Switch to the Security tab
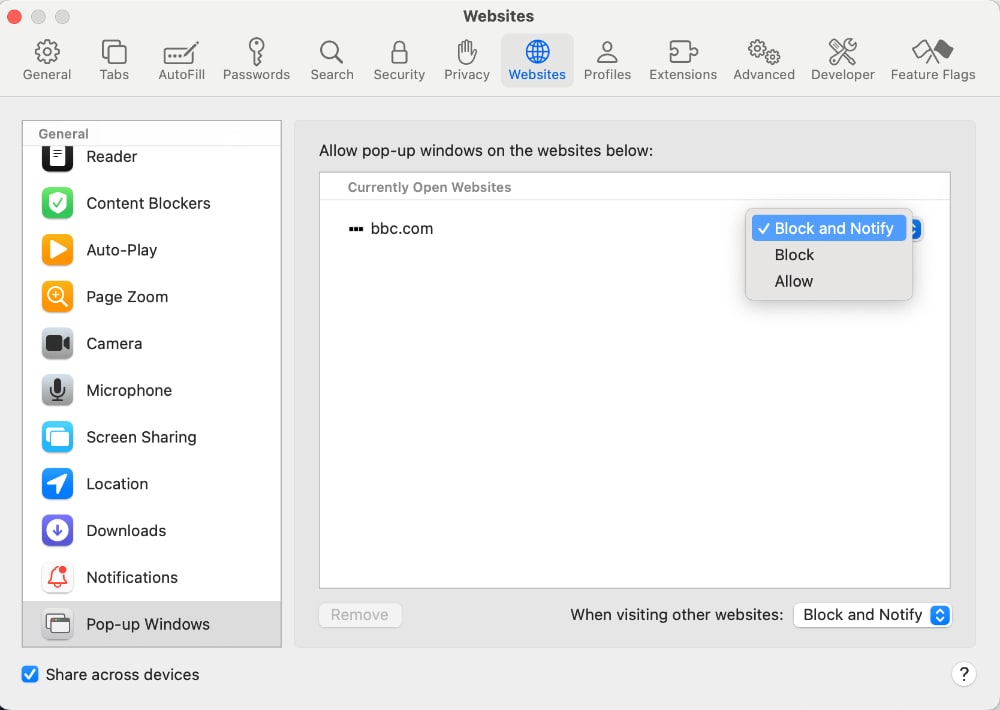The width and height of the screenshot is (1000, 710). point(398,58)
